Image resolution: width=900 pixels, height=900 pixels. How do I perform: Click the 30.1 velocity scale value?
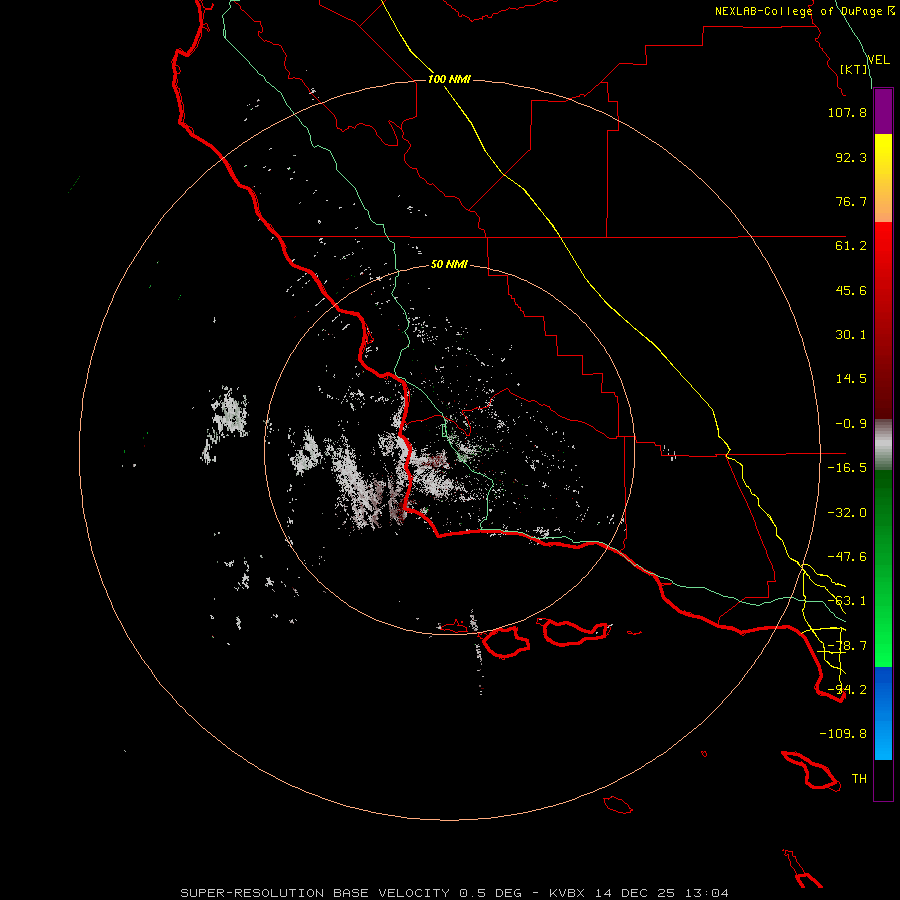851,335
